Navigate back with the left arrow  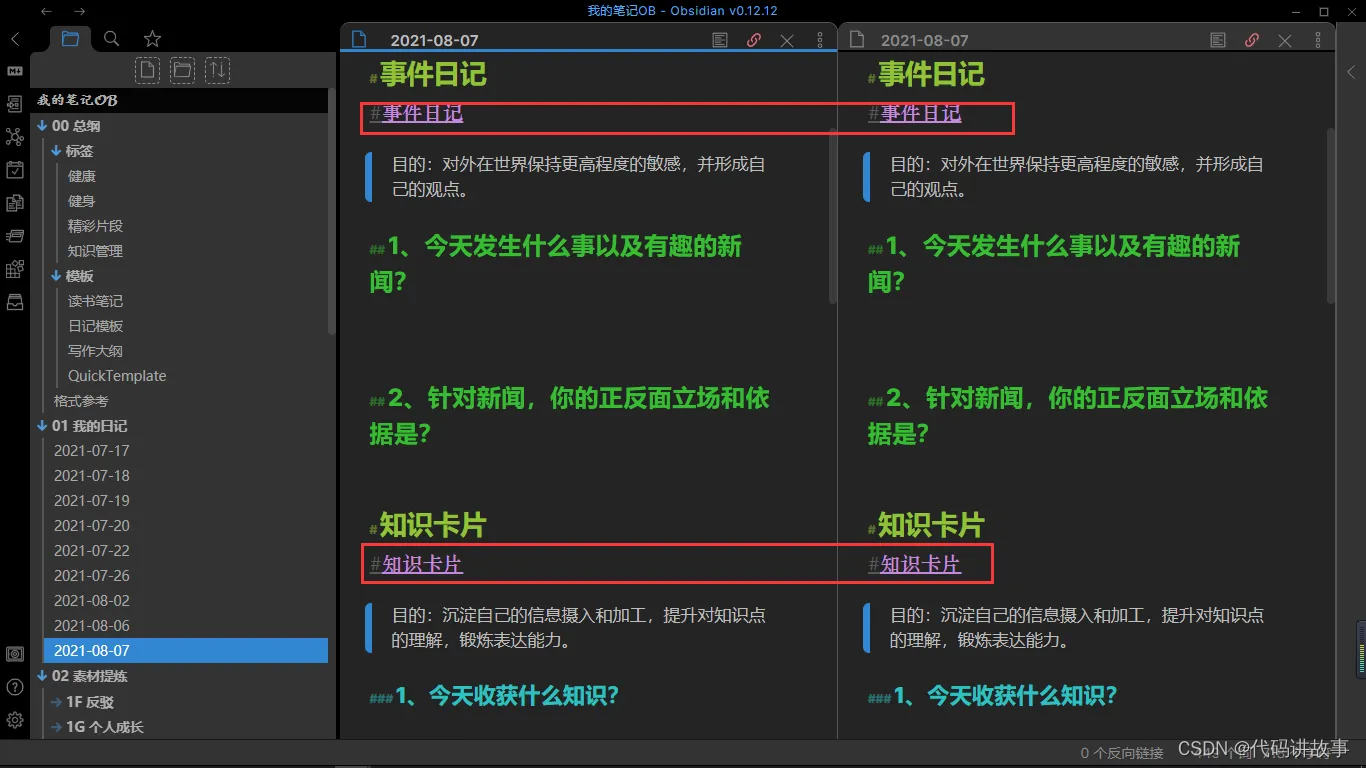pyautogui.click(x=46, y=11)
